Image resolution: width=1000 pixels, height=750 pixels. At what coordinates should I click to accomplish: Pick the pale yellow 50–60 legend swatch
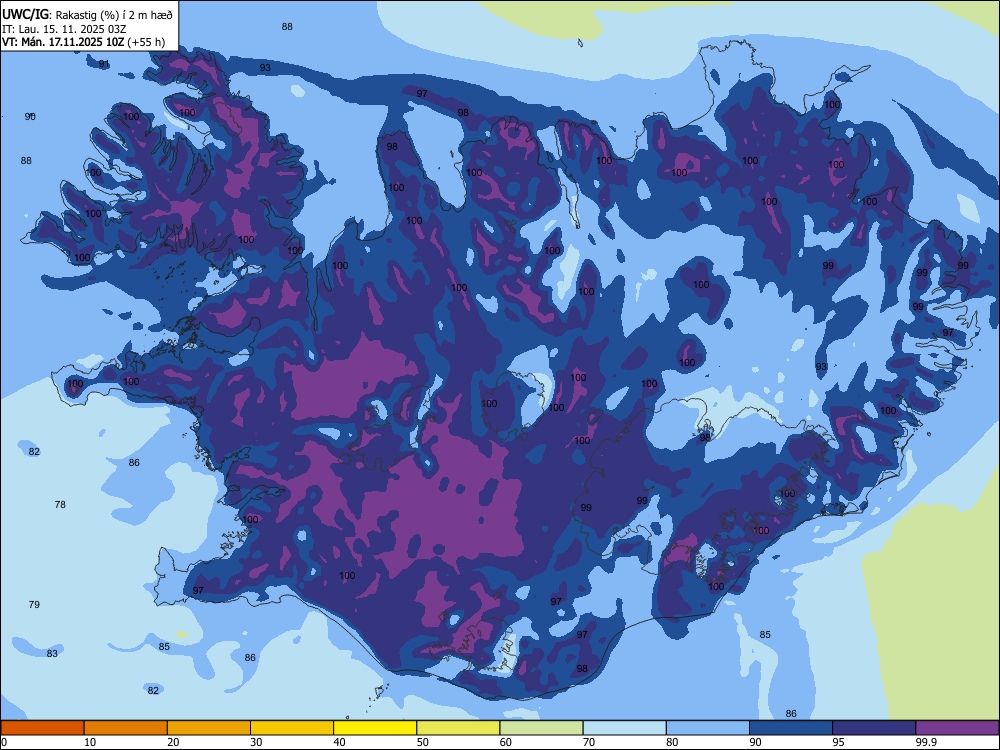(x=458, y=728)
